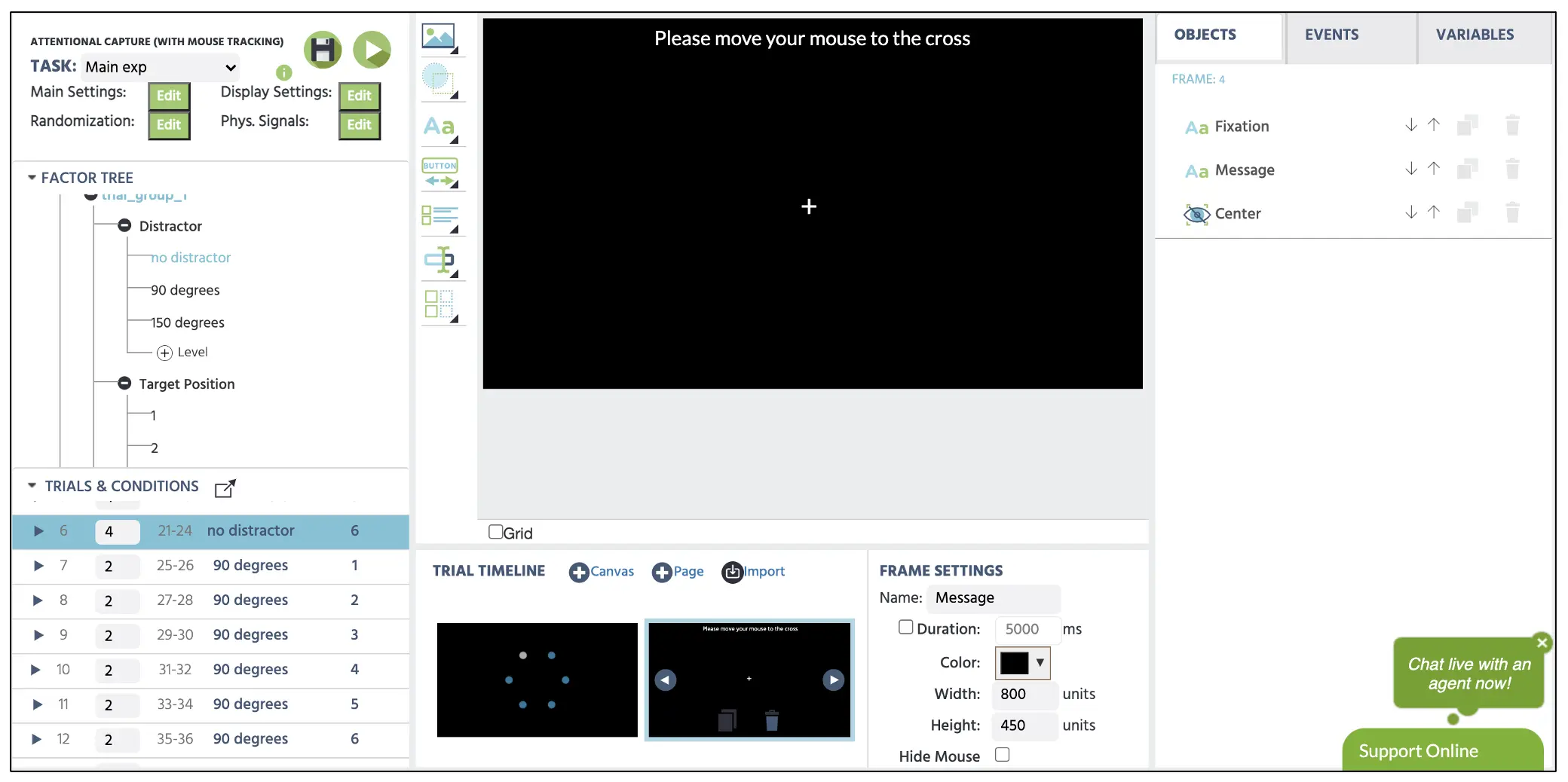This screenshot has width=1568, height=782.
Task: Expand trial row 8
Action: tap(38, 600)
